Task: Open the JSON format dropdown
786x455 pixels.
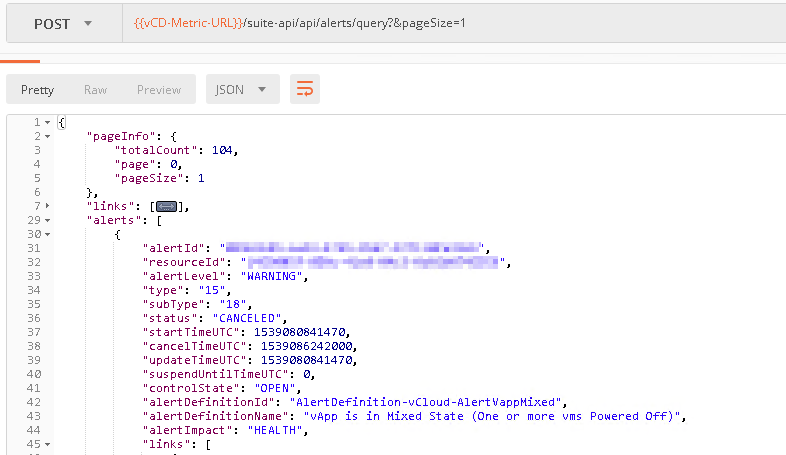Action: pyautogui.click(x=241, y=89)
